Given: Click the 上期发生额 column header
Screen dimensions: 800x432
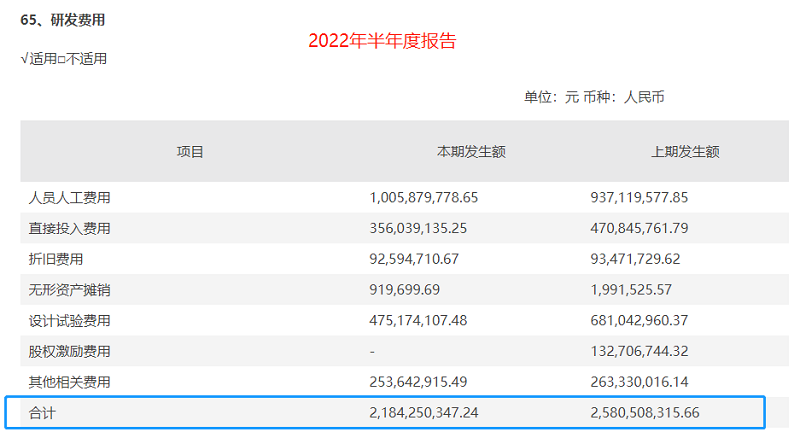Looking at the screenshot, I should tap(685, 152).
